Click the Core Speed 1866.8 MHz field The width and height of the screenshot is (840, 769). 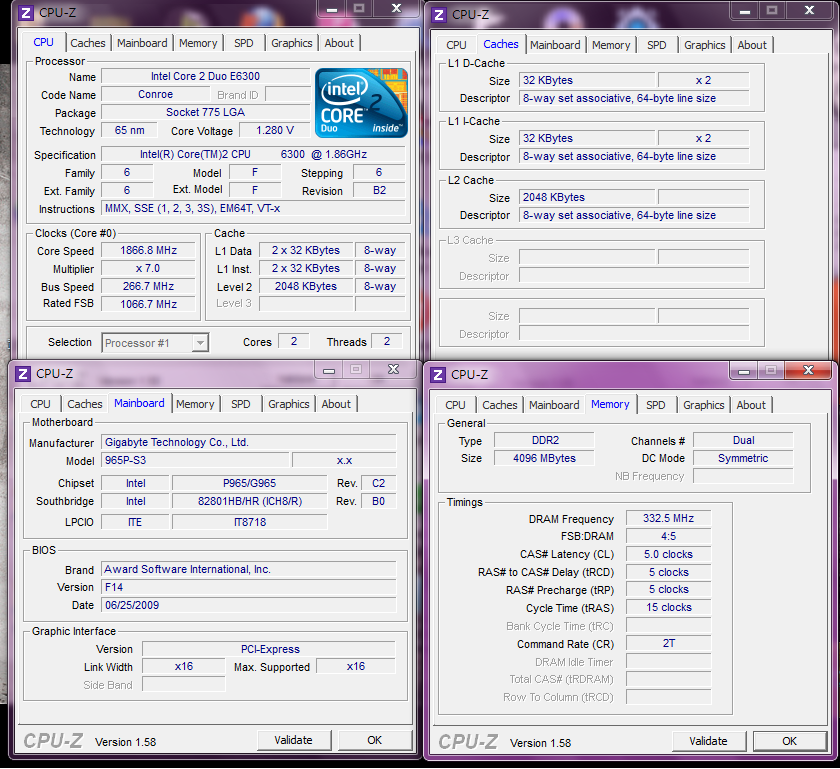tap(149, 251)
